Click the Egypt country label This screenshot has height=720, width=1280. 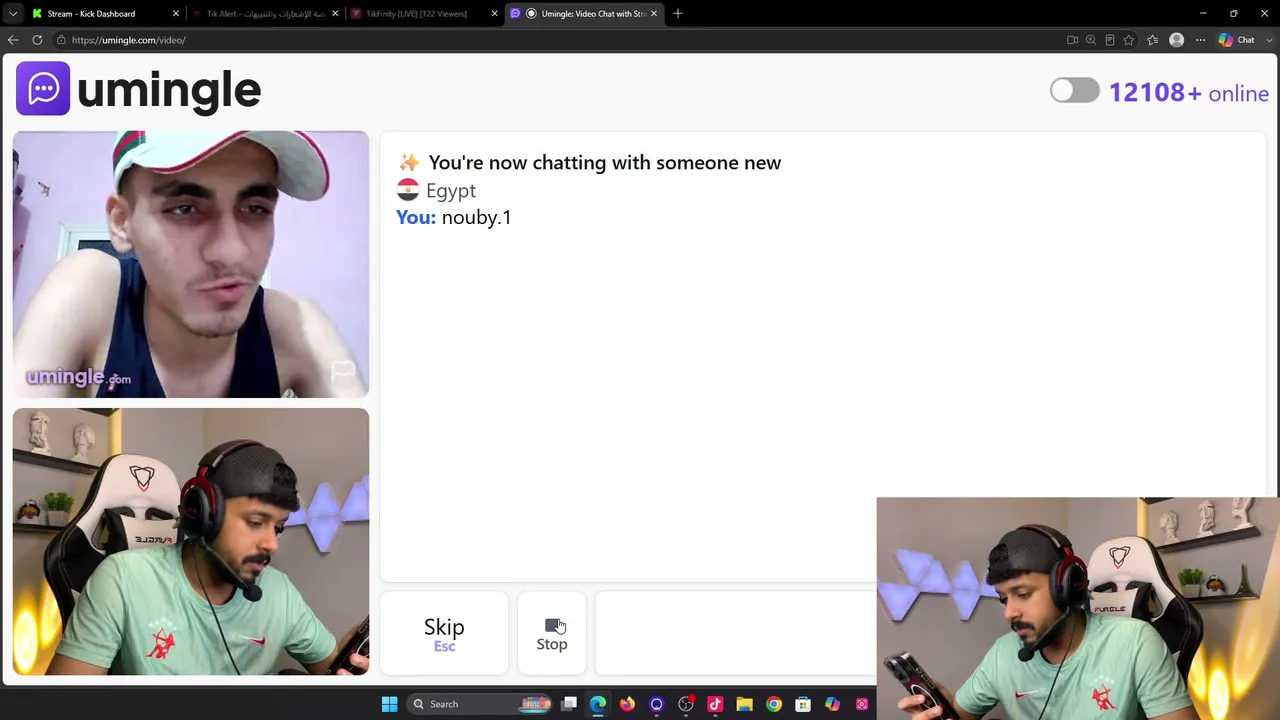451,190
